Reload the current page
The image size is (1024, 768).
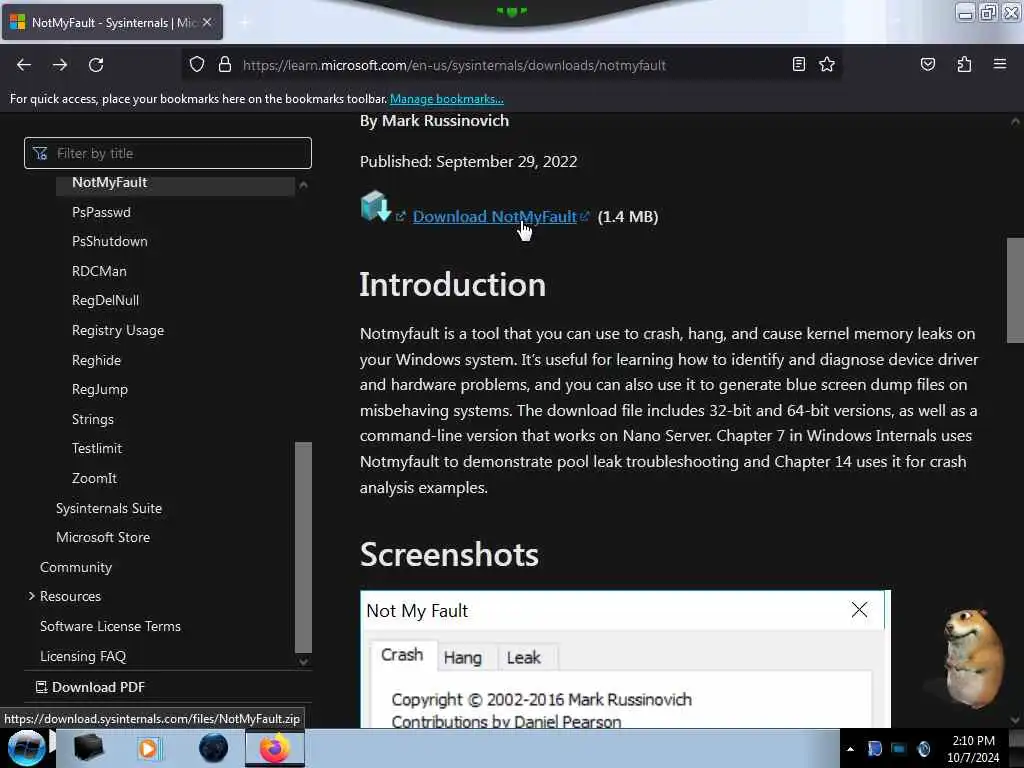point(96,65)
